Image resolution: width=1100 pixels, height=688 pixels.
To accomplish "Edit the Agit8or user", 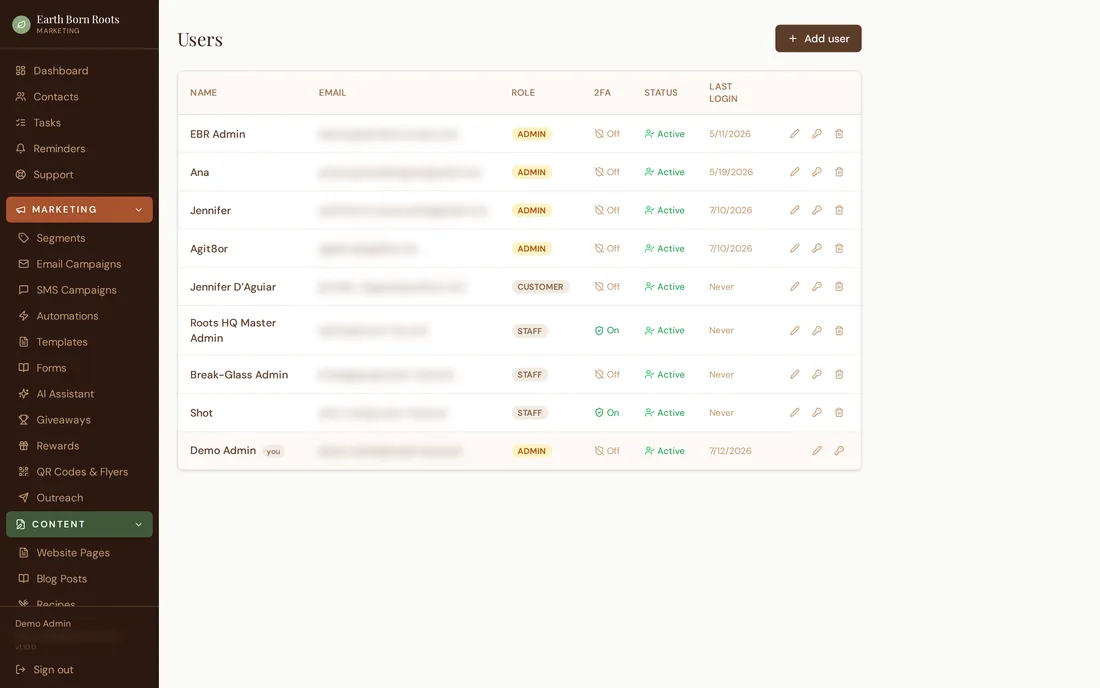I will click(x=794, y=248).
